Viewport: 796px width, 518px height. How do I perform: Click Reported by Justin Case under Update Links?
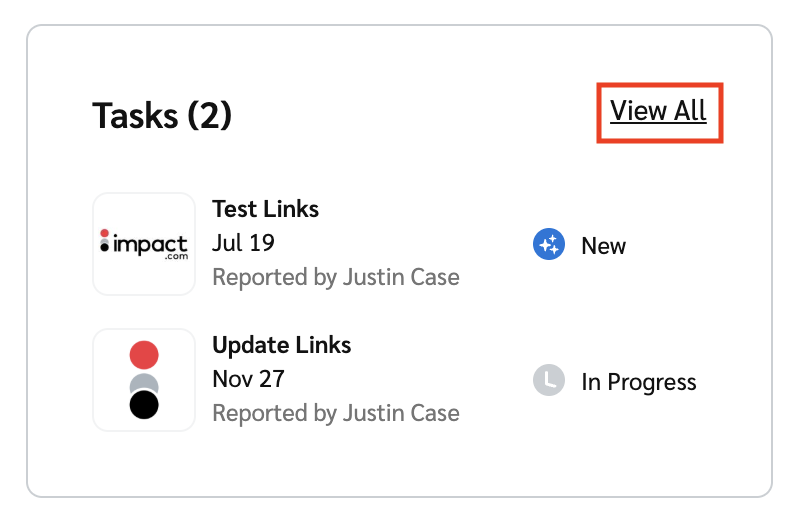point(335,413)
